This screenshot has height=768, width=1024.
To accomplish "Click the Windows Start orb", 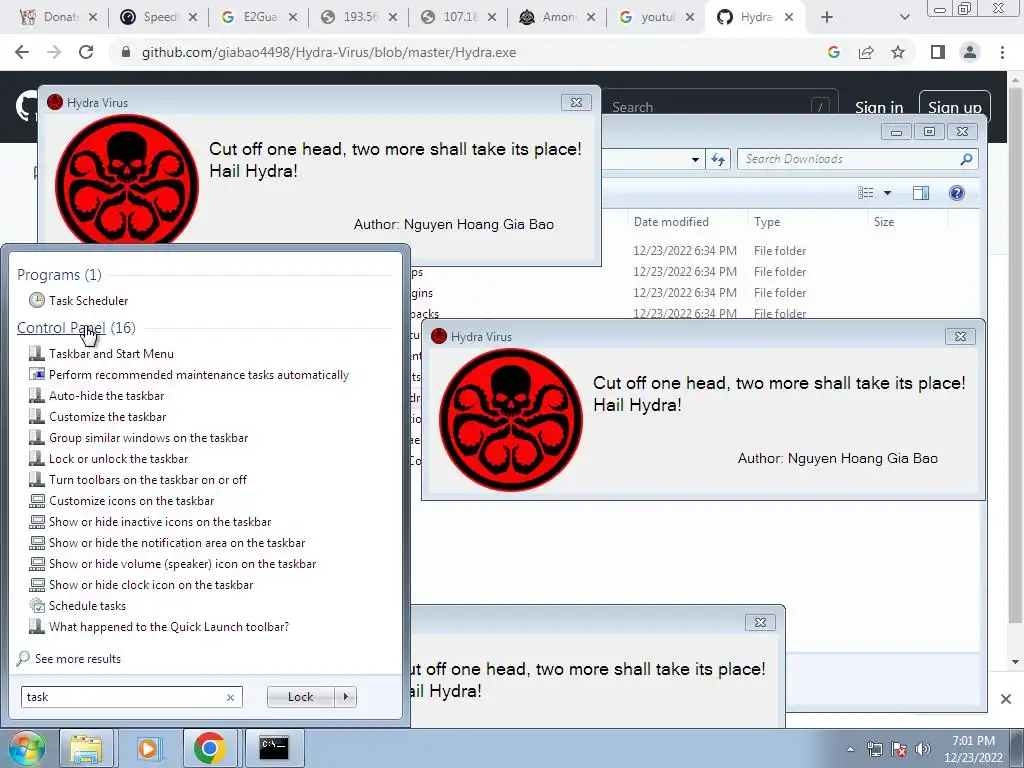I will pyautogui.click(x=26, y=748).
